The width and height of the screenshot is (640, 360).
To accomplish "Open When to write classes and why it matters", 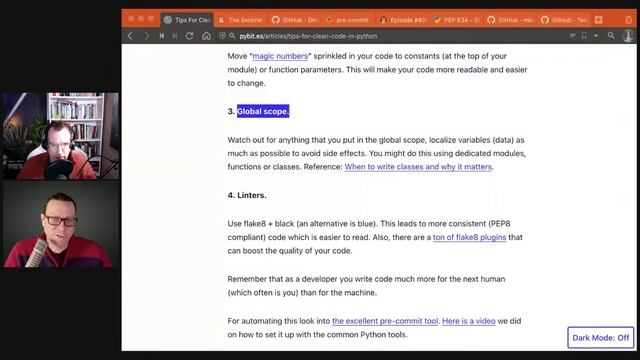I will 418,167.
